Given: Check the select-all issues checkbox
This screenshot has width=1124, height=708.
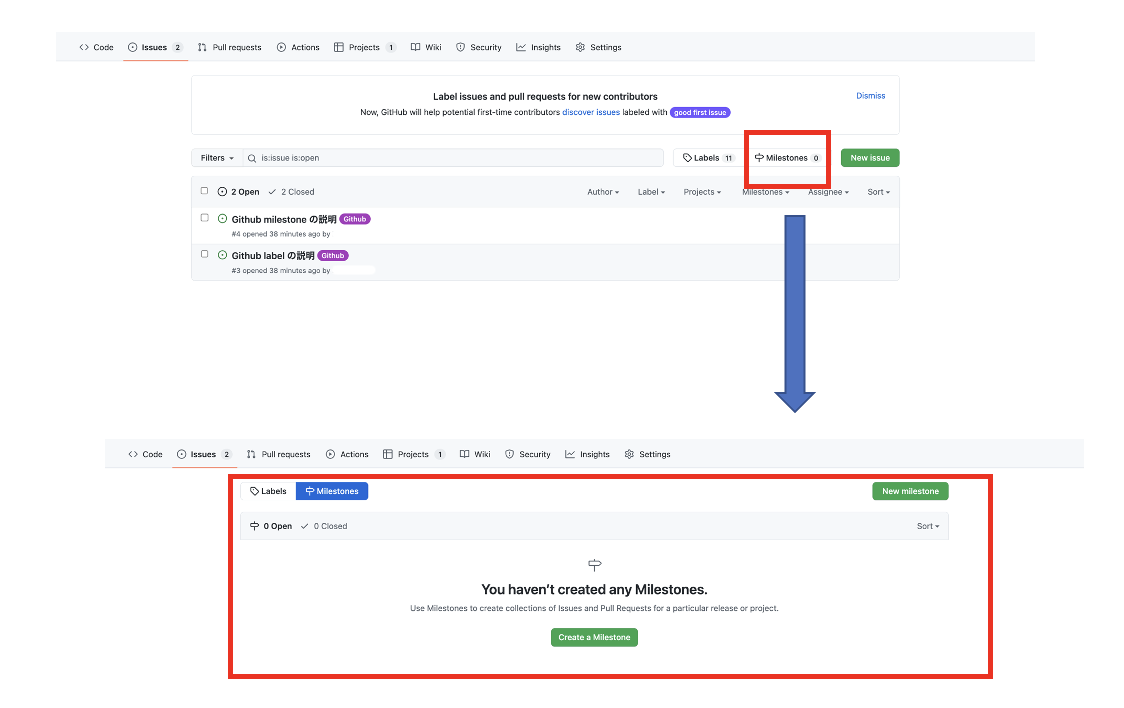Looking at the screenshot, I should (205, 191).
